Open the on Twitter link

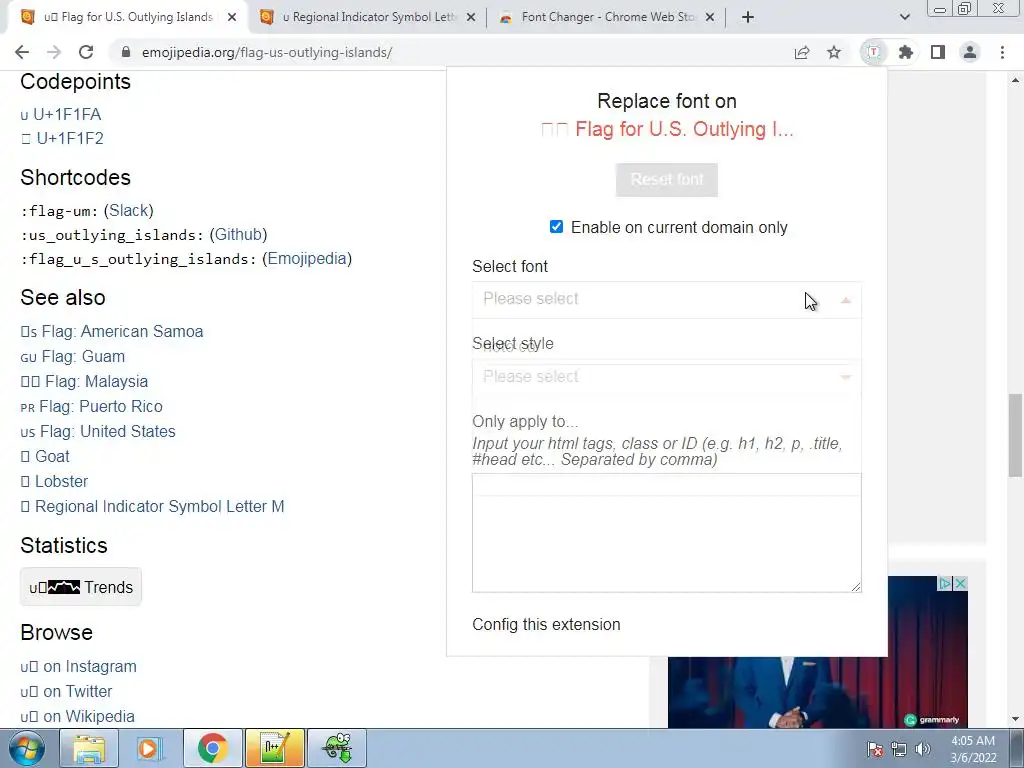click(x=66, y=691)
